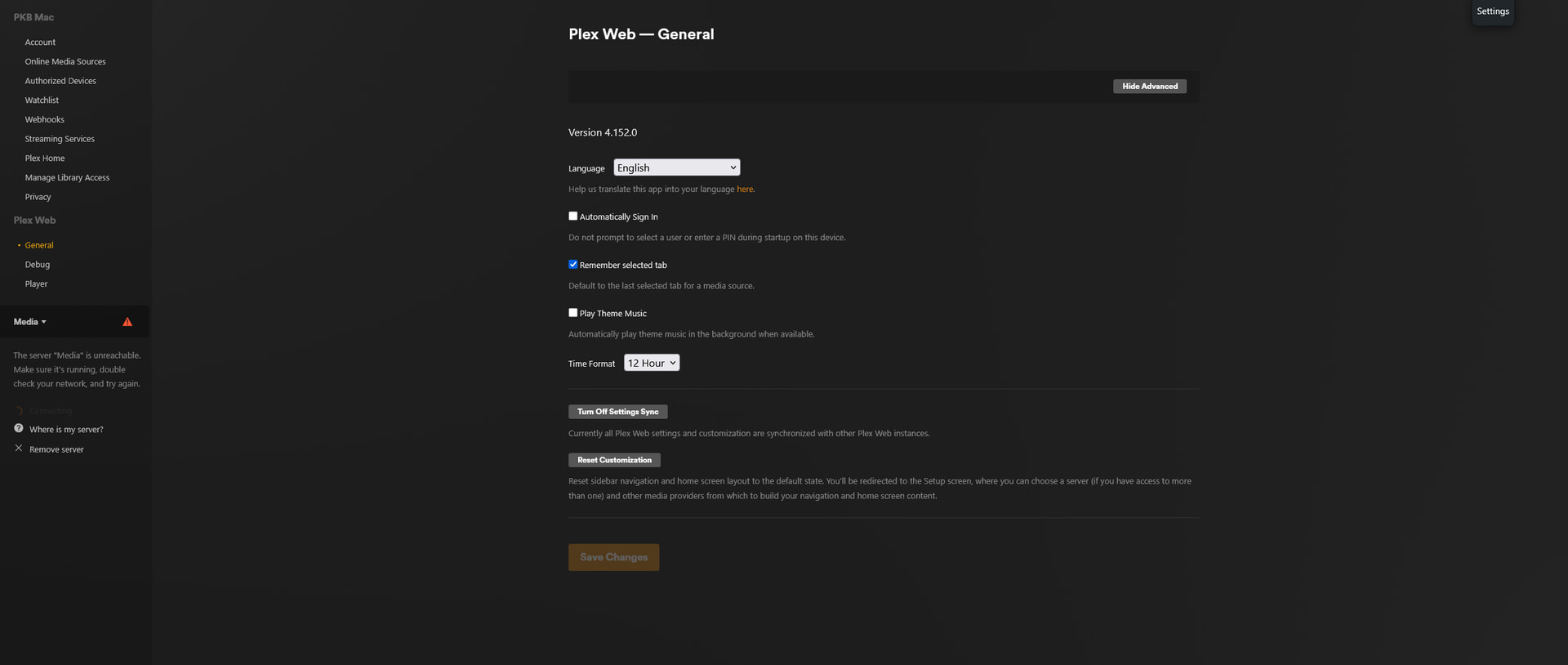Uncheck the Remember selected tab checkbox
This screenshot has width=1568, height=665.
[573, 265]
